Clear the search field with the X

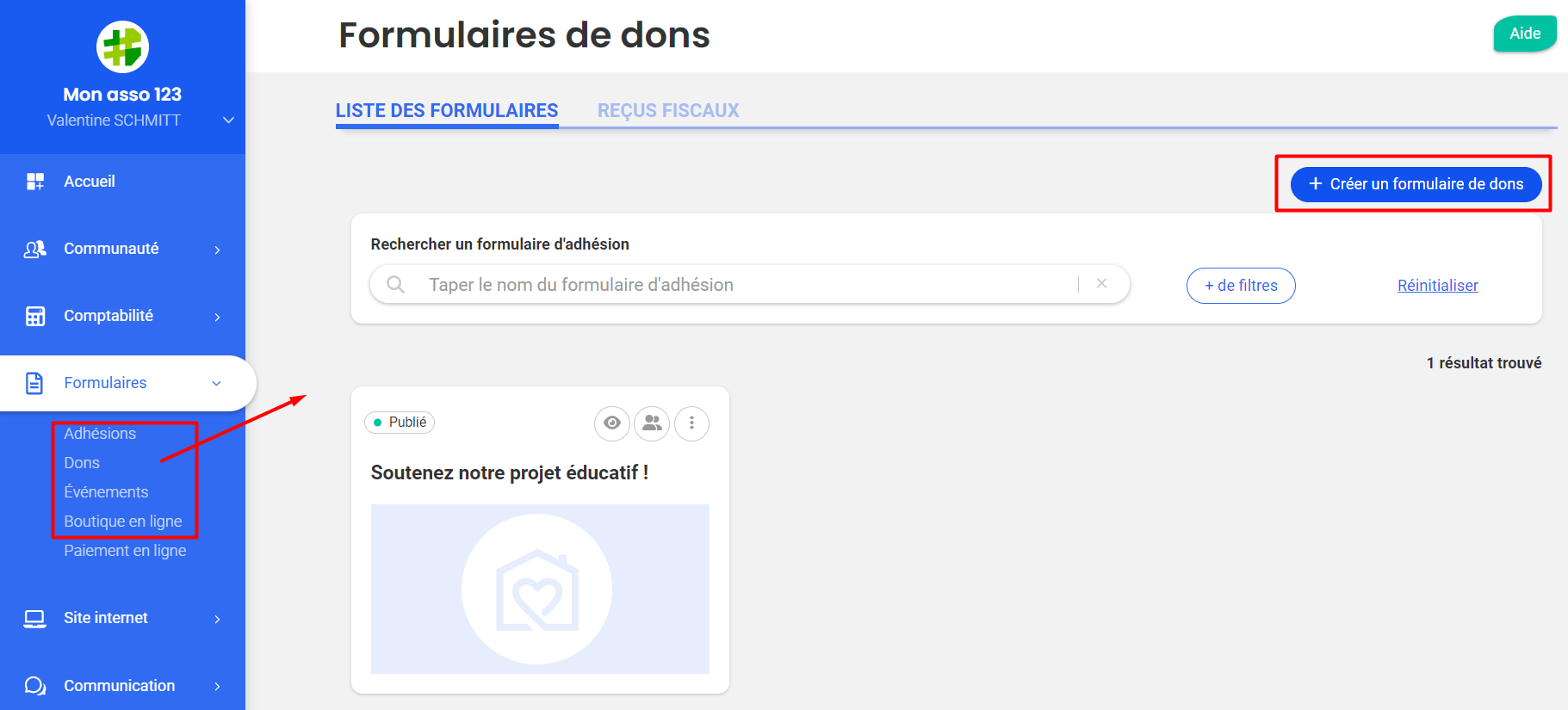click(1101, 284)
